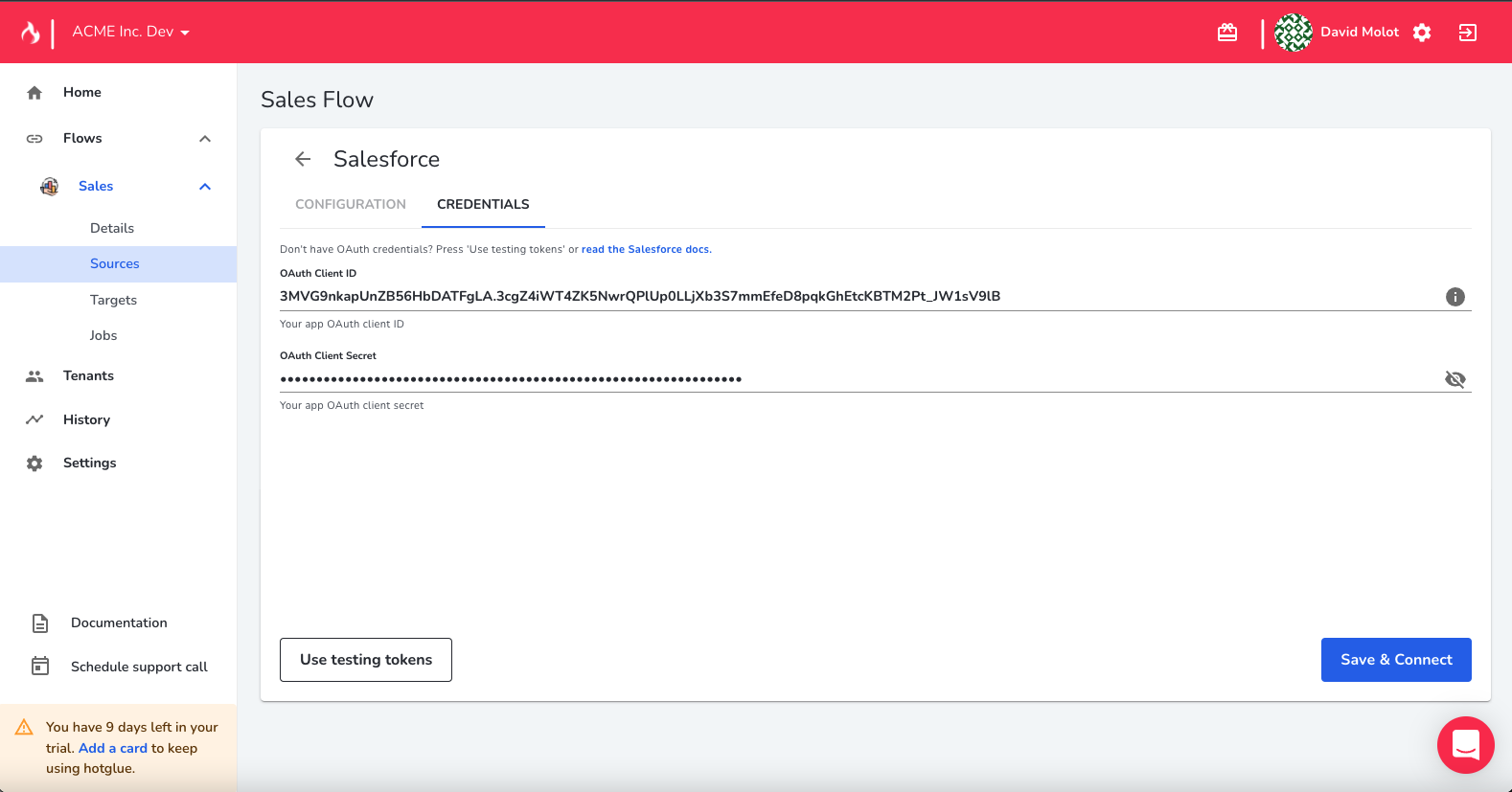
Task: Click the Settings gear in sidebar
Action: coord(34,464)
